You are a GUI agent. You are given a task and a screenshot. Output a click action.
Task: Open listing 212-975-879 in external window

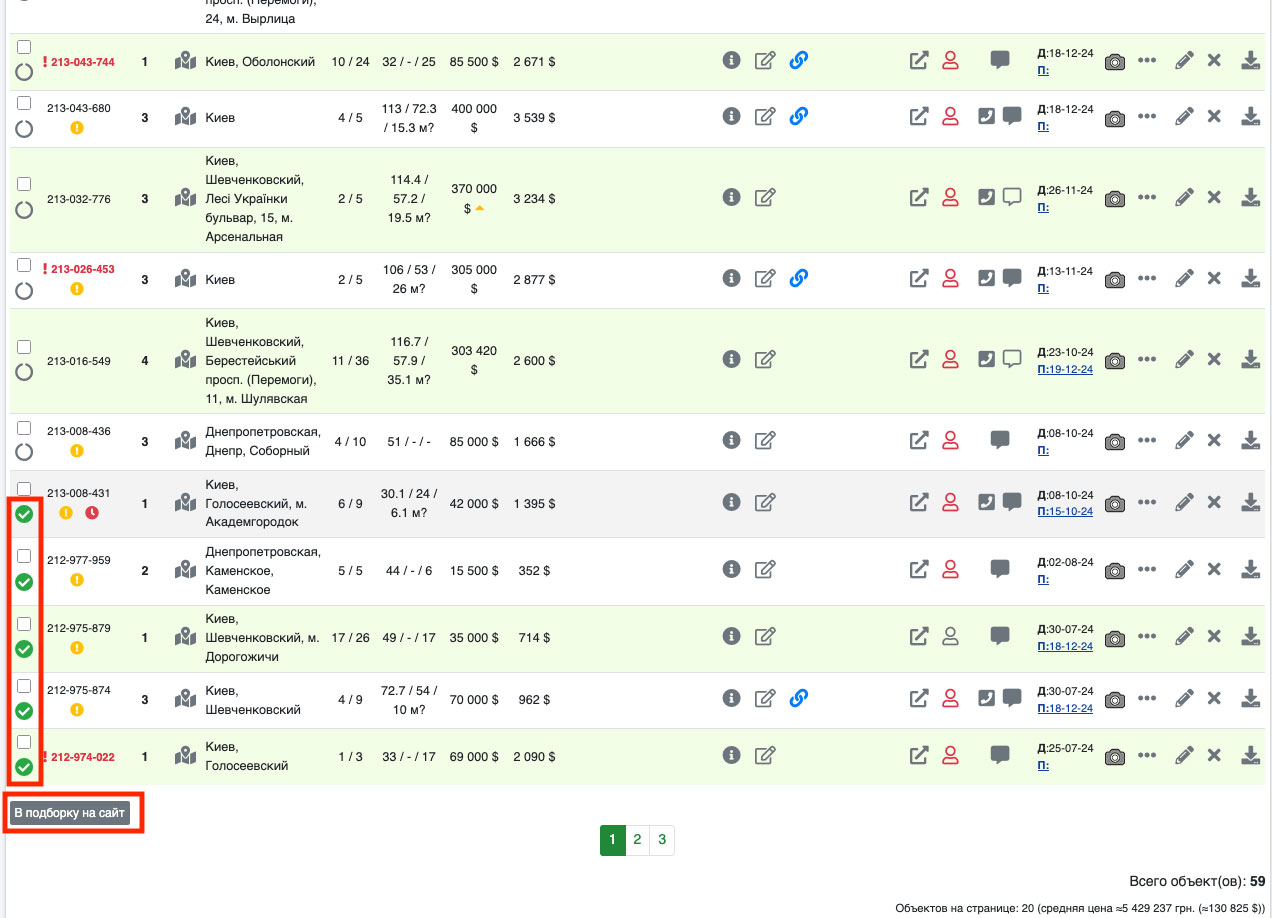coord(919,636)
